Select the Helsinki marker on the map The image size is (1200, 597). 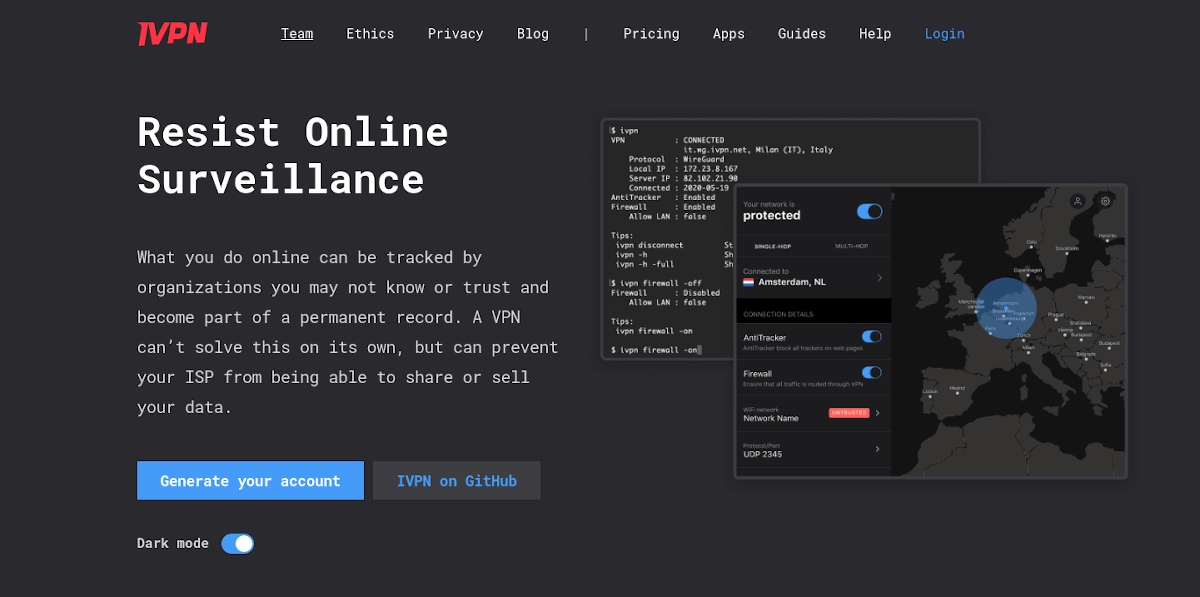coord(1108,236)
